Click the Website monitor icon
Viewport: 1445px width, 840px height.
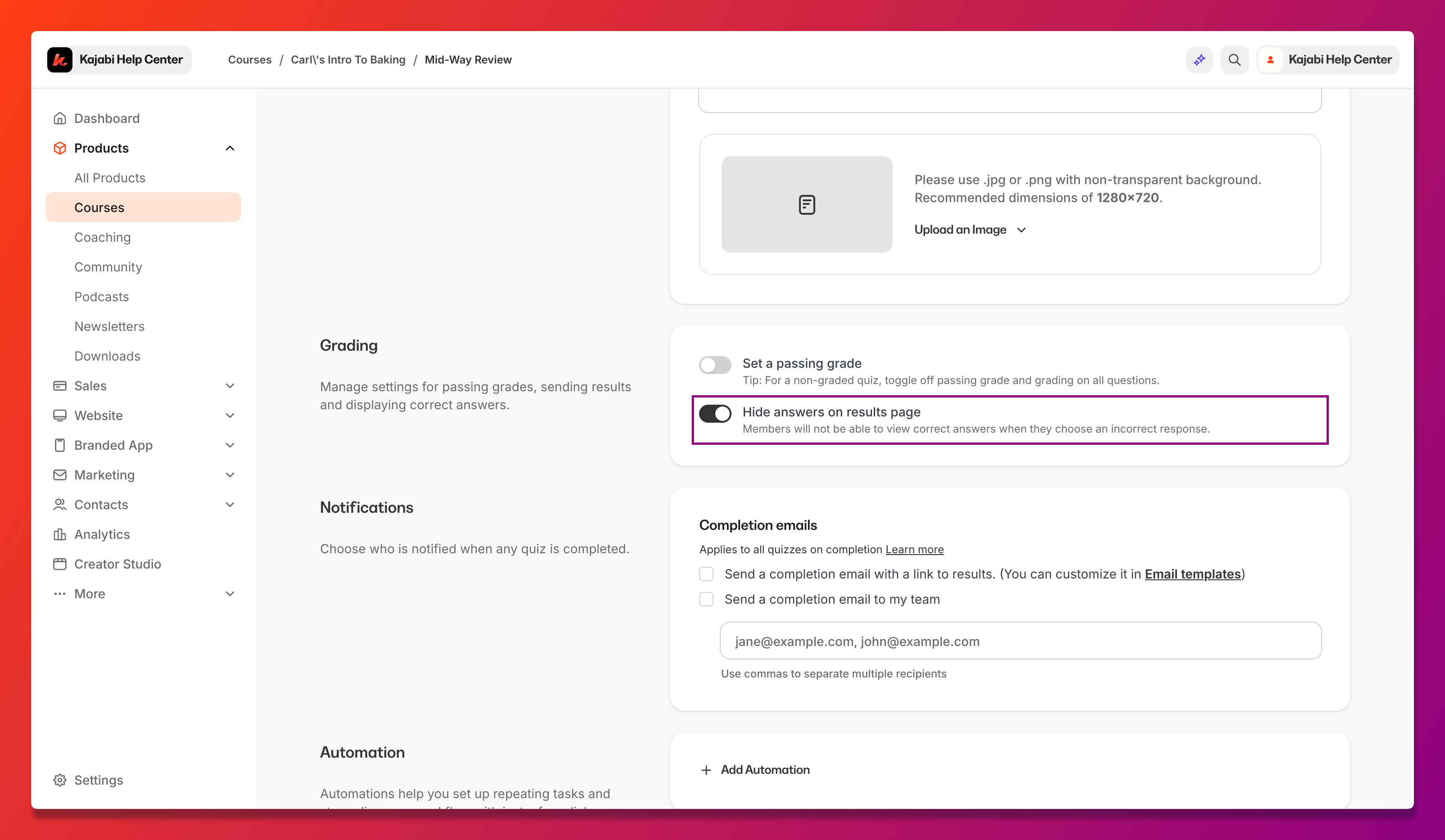(59, 415)
